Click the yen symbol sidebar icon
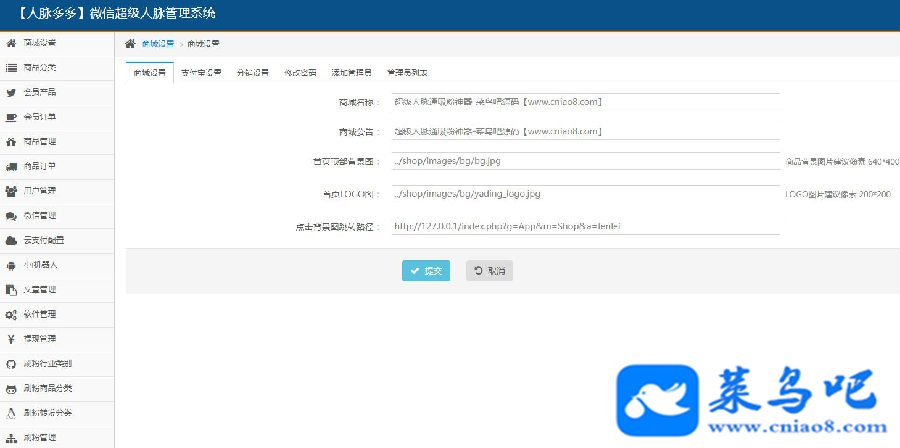This screenshot has height=448, width=900. (10, 338)
